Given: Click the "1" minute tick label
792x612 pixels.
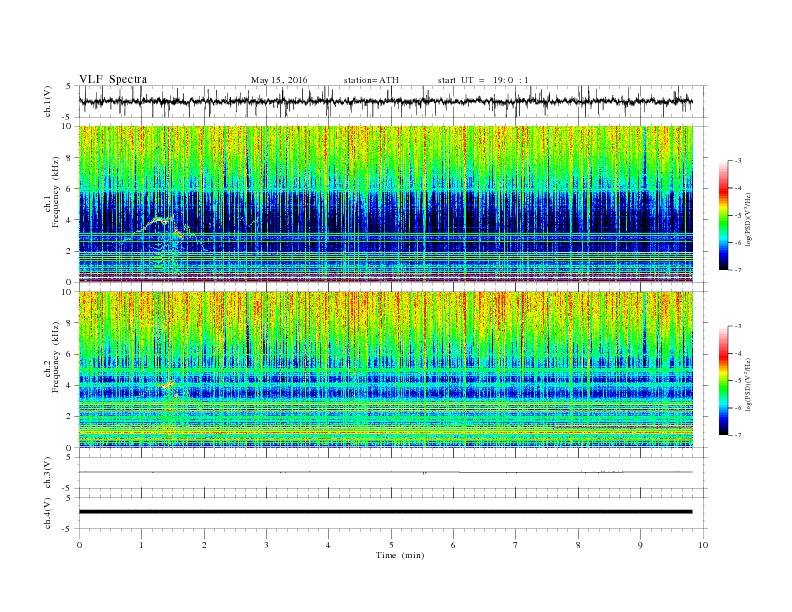Looking at the screenshot, I should pyautogui.click(x=141, y=545).
